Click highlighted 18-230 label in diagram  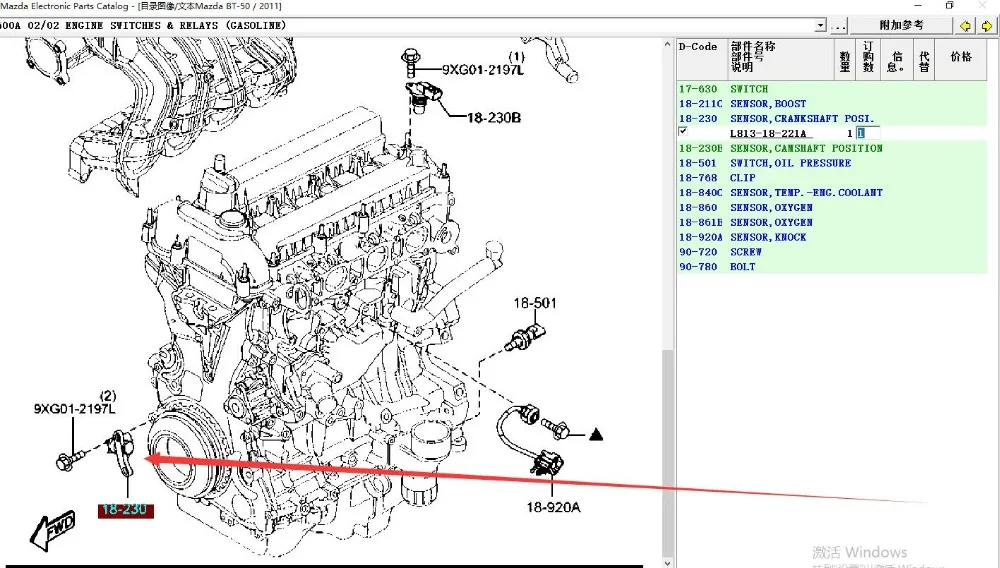(125, 510)
